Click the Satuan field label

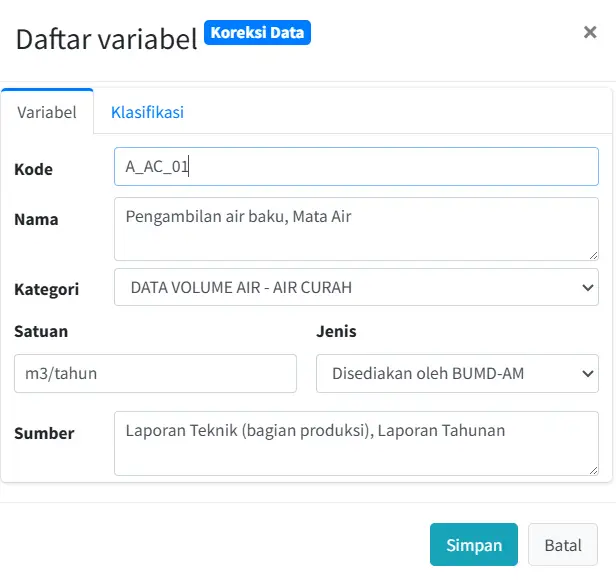click(41, 331)
